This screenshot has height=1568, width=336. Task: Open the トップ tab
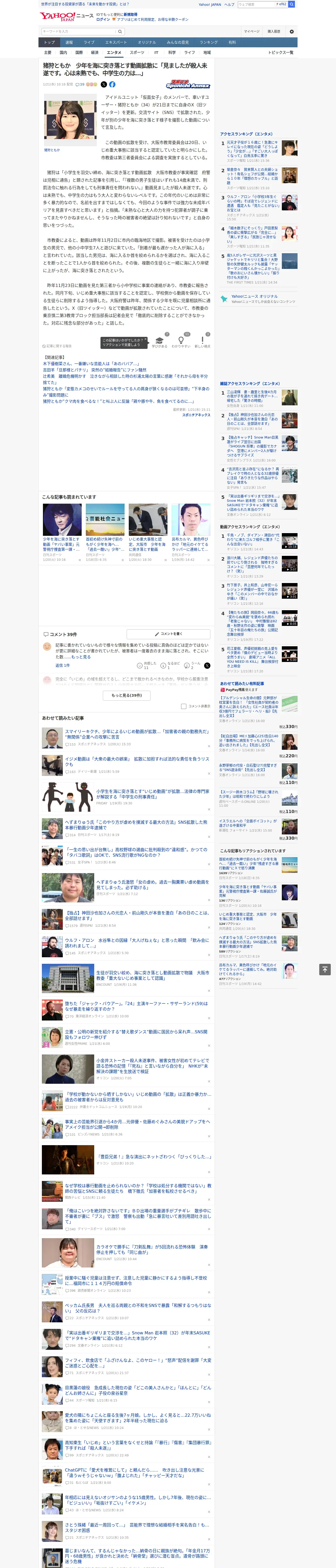[49, 43]
